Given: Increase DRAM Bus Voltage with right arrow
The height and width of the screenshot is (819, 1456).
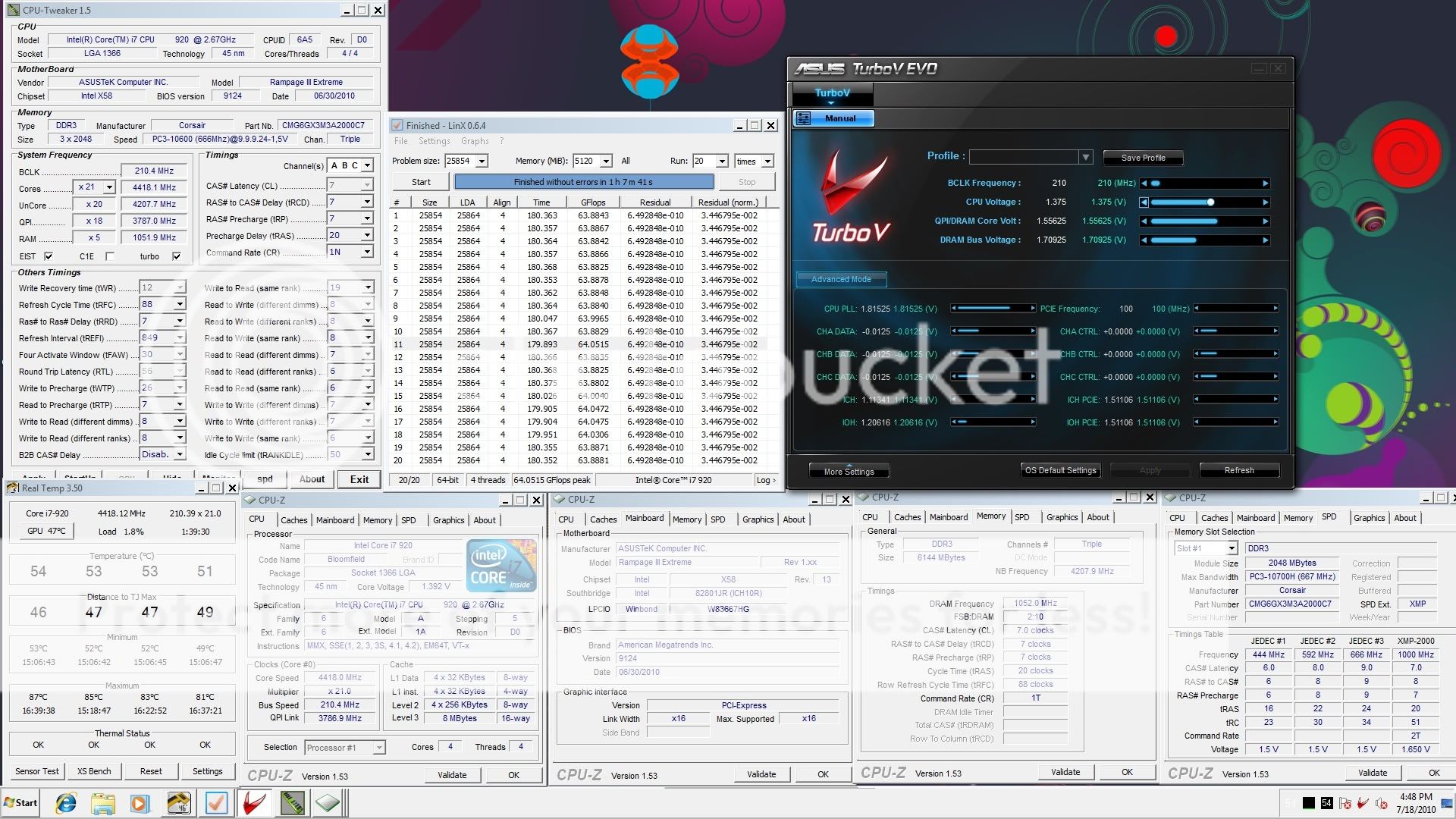Looking at the screenshot, I should [1265, 240].
